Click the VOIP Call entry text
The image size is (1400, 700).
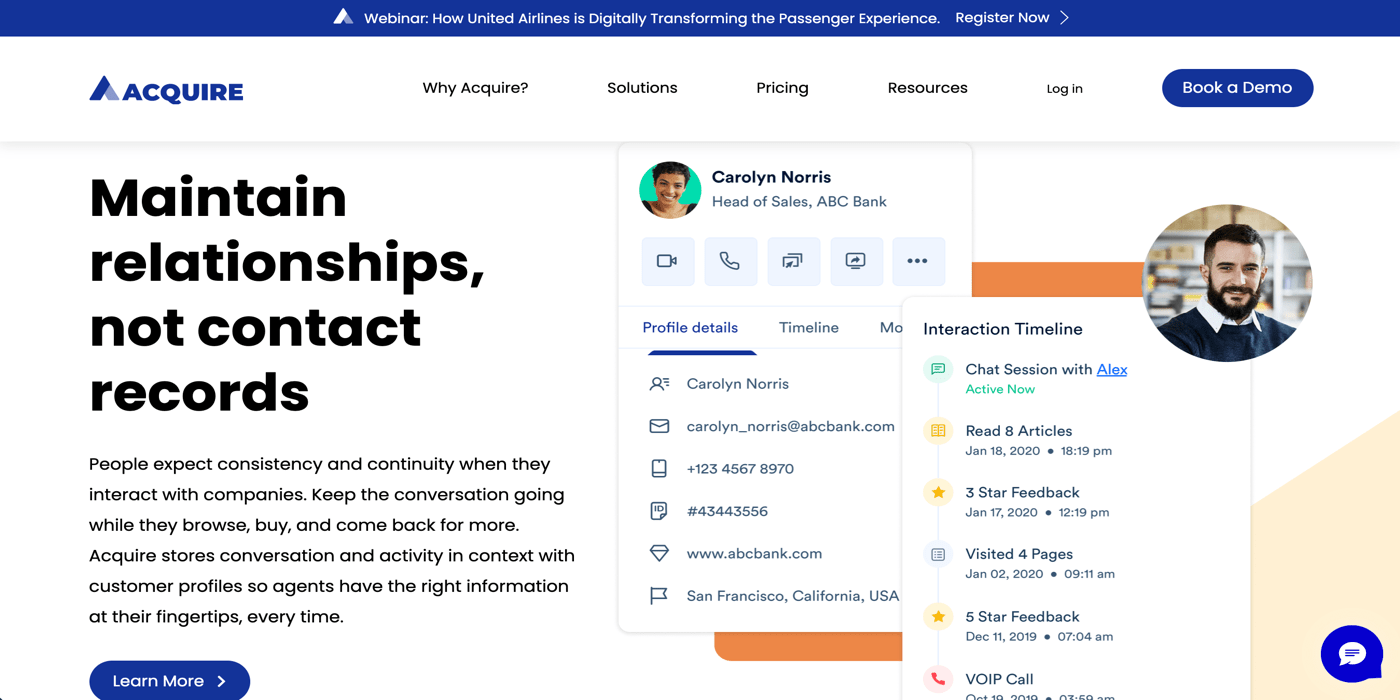point(999,679)
